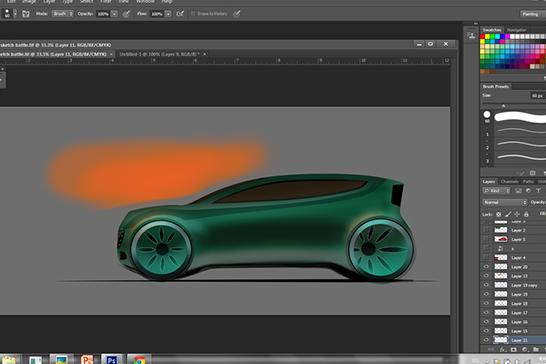This screenshot has width=546, height=364.
Task: Open the Flow slider dropdown arrow
Action: [x=168, y=14]
